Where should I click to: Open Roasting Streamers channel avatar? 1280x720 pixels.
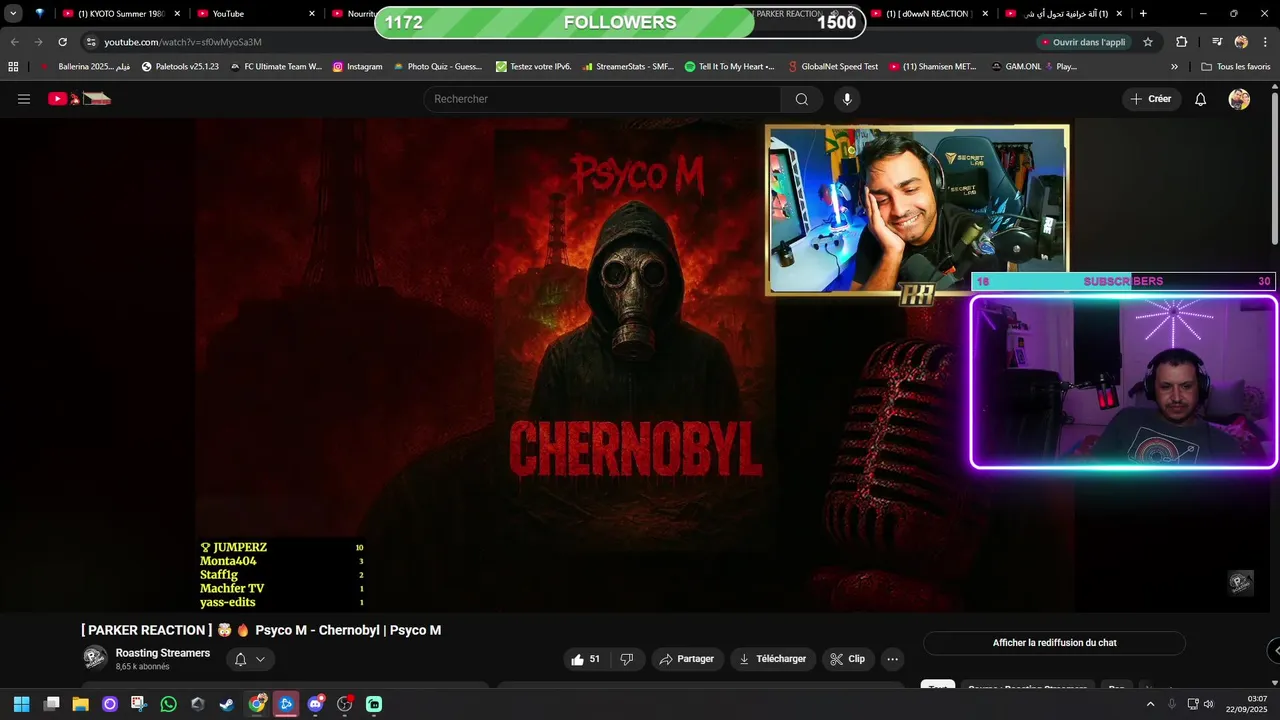point(95,657)
